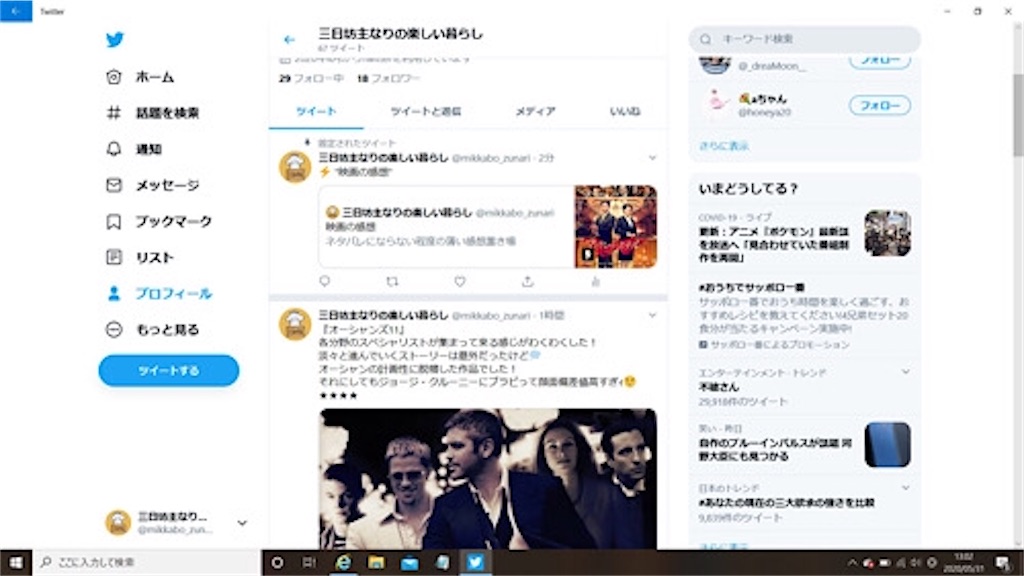Open Task View on taskbar
Image resolution: width=1024 pixels, height=576 pixels.
[310, 562]
